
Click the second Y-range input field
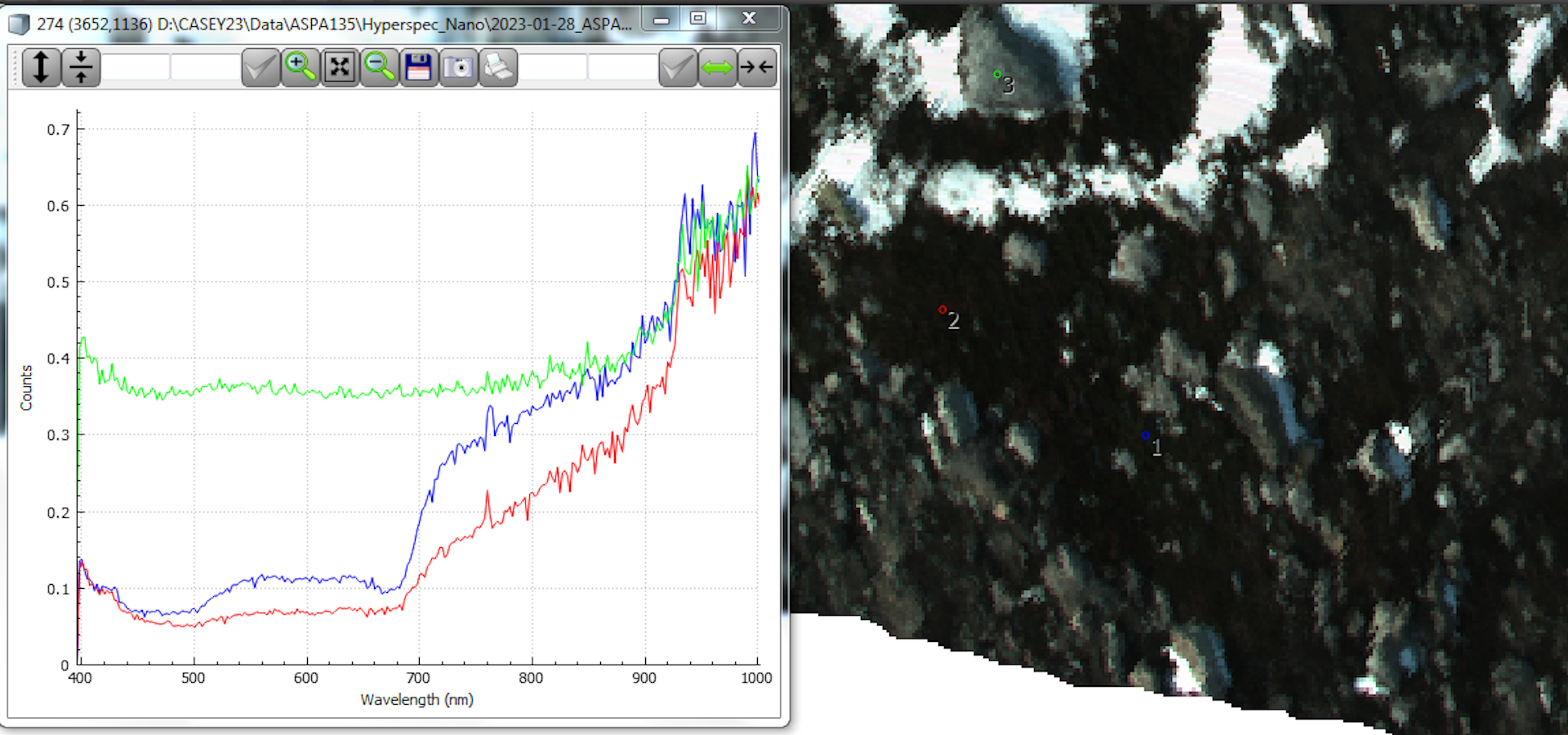[205, 67]
